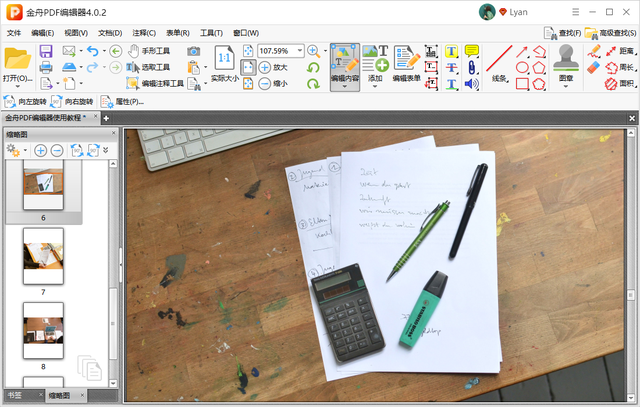The width and height of the screenshot is (640, 407).
Task: Select the eraser tool
Action: pyautogui.click(x=594, y=67)
